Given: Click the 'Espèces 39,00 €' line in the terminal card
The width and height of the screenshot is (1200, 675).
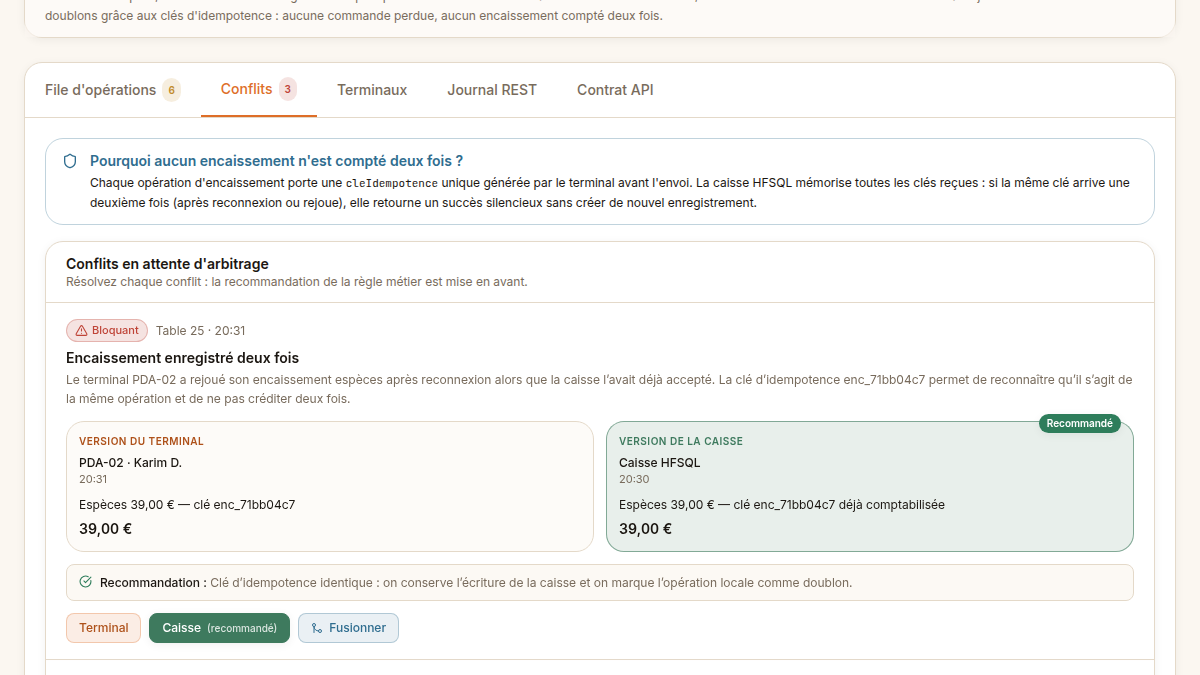Looking at the screenshot, I should point(187,505).
